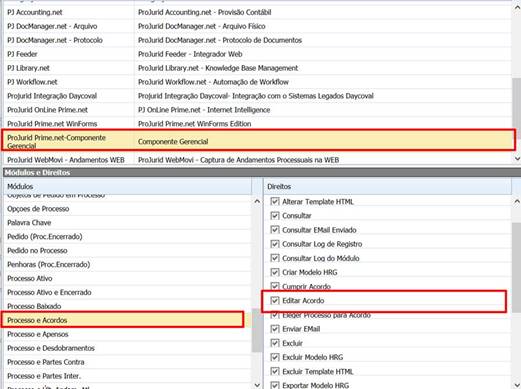Select the Processo e Apensos module
This screenshot has height=389, width=521.
tap(127, 334)
